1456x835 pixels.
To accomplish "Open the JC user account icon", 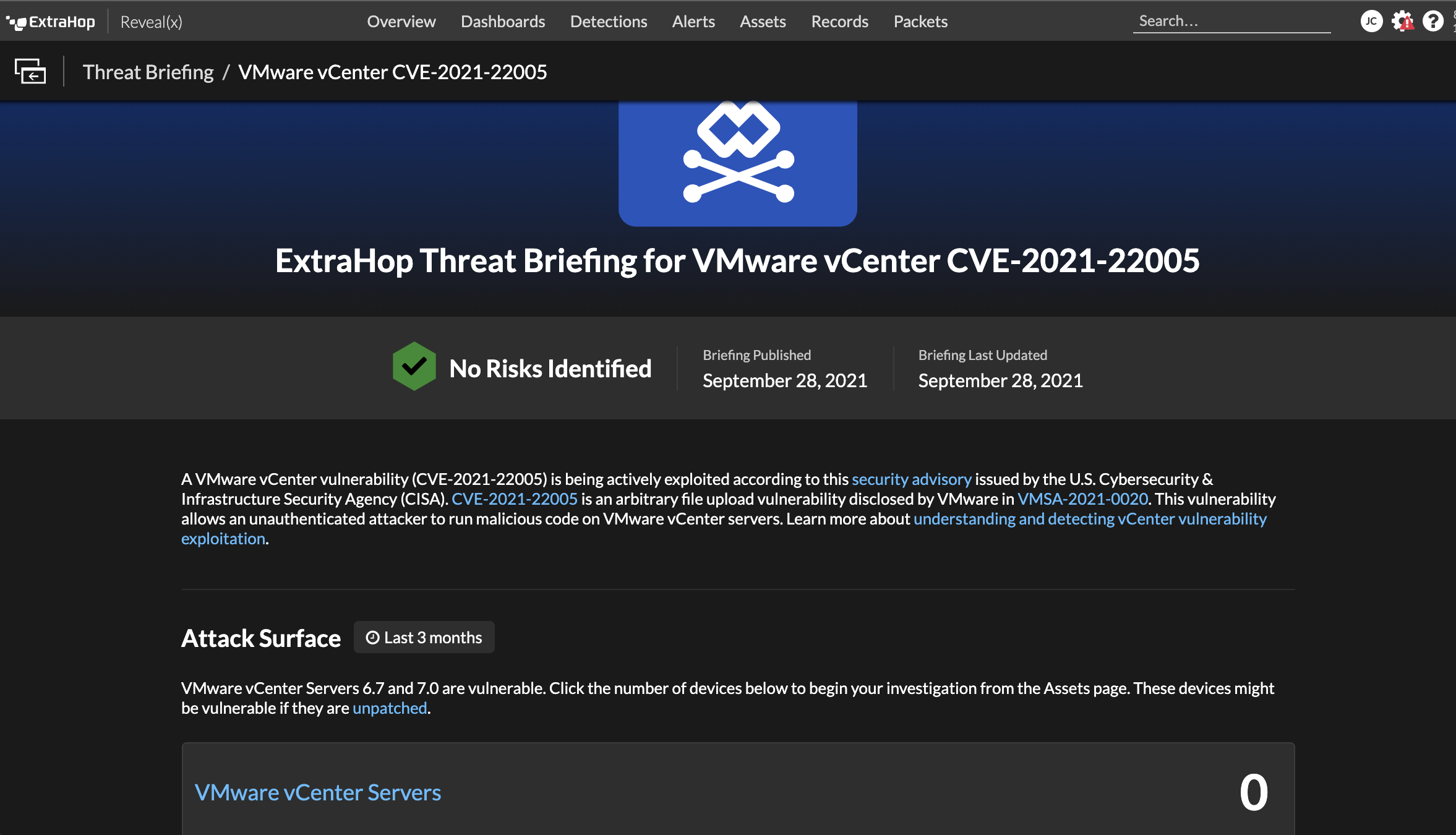I will coord(1371,21).
